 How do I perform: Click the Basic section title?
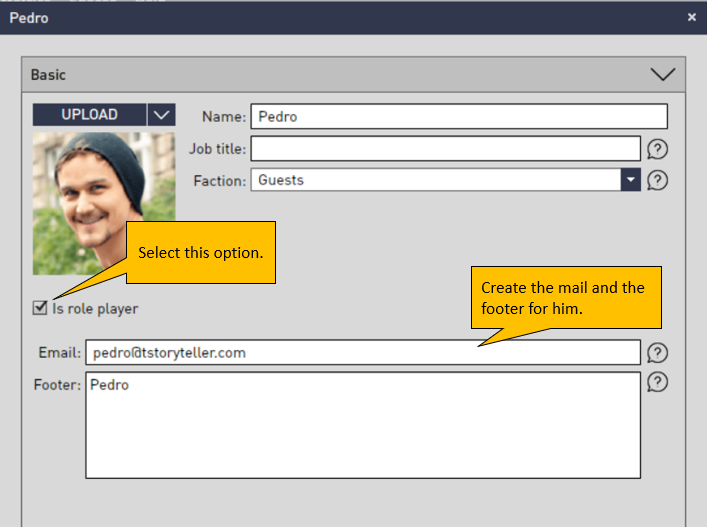tap(48, 75)
